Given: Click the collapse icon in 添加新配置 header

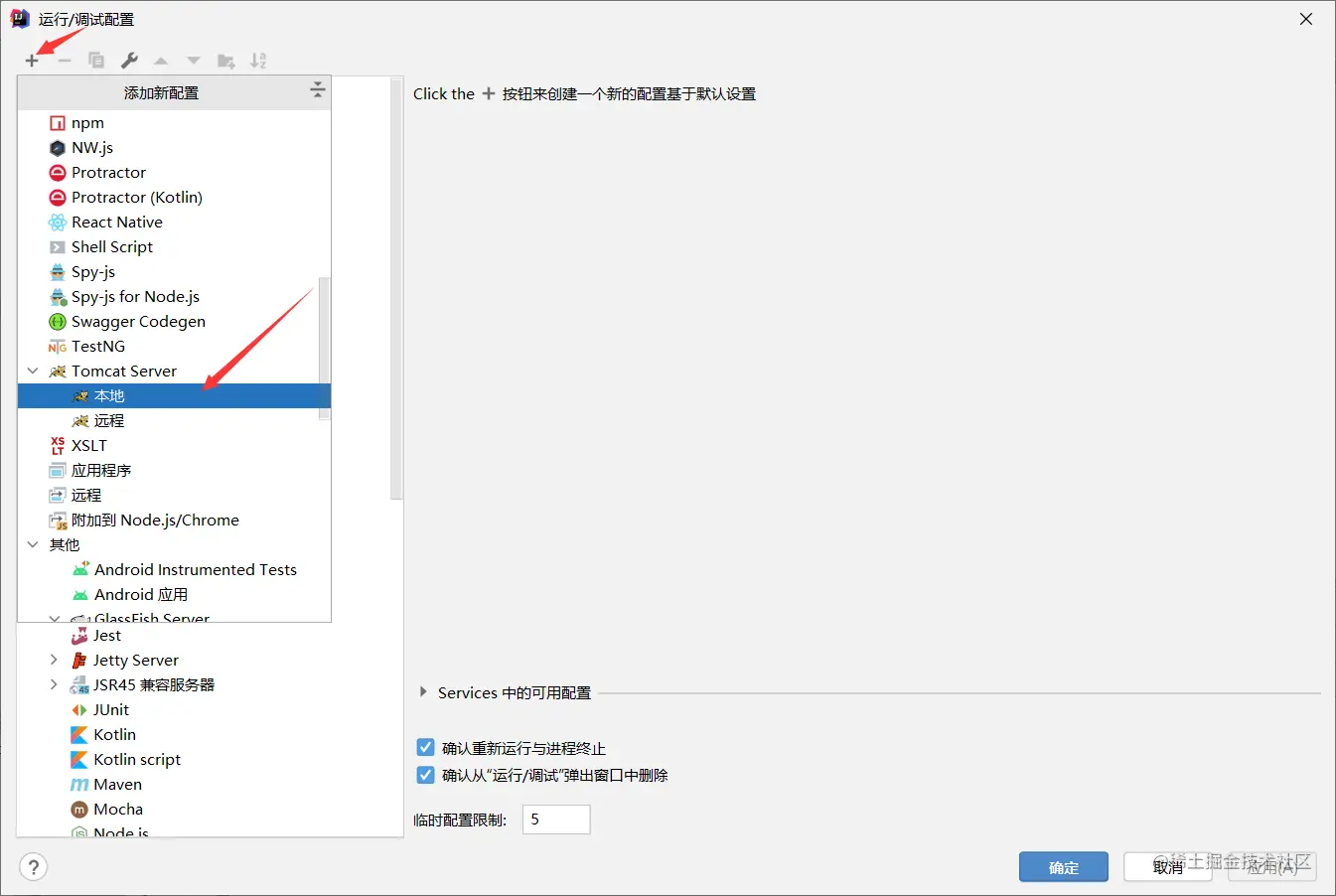Looking at the screenshot, I should (x=317, y=90).
